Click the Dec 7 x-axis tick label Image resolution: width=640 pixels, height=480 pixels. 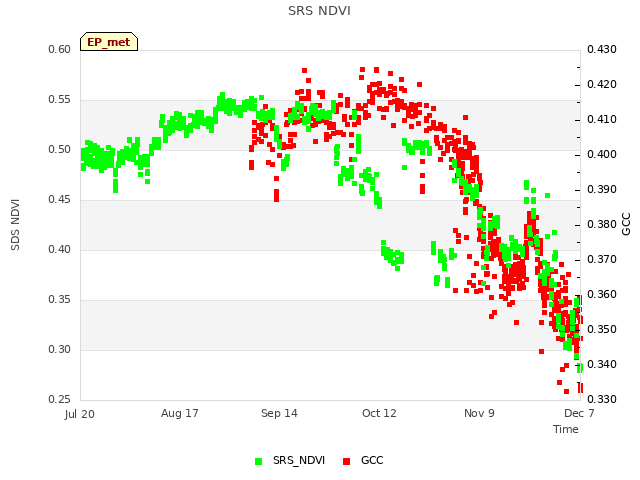click(x=579, y=413)
